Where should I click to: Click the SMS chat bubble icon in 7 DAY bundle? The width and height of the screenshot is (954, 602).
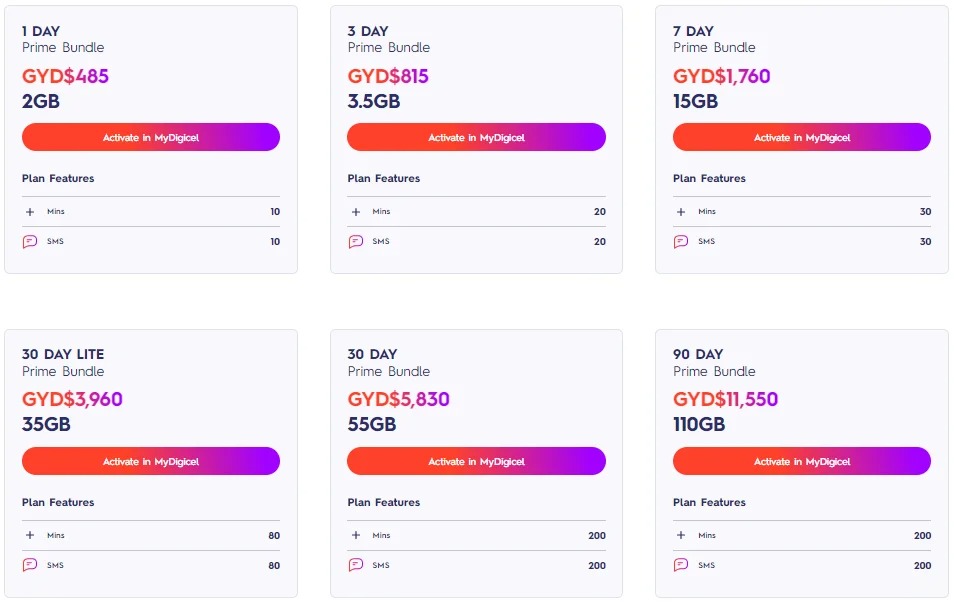pyautogui.click(x=681, y=242)
